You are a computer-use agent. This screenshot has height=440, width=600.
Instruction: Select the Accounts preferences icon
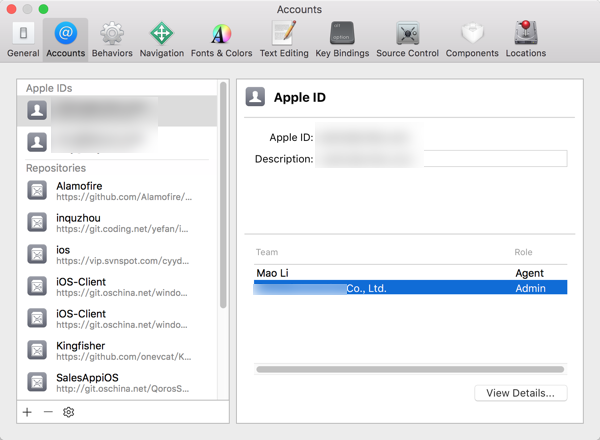pos(65,40)
